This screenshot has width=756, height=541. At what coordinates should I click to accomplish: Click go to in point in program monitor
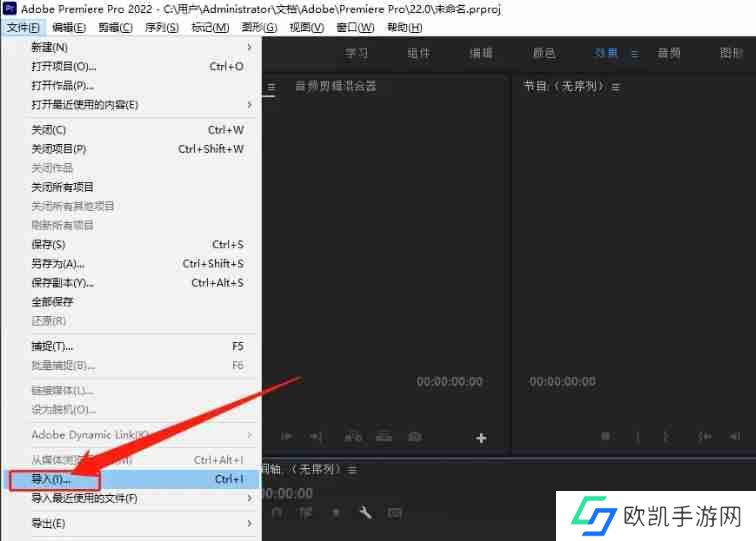[x=704, y=436]
